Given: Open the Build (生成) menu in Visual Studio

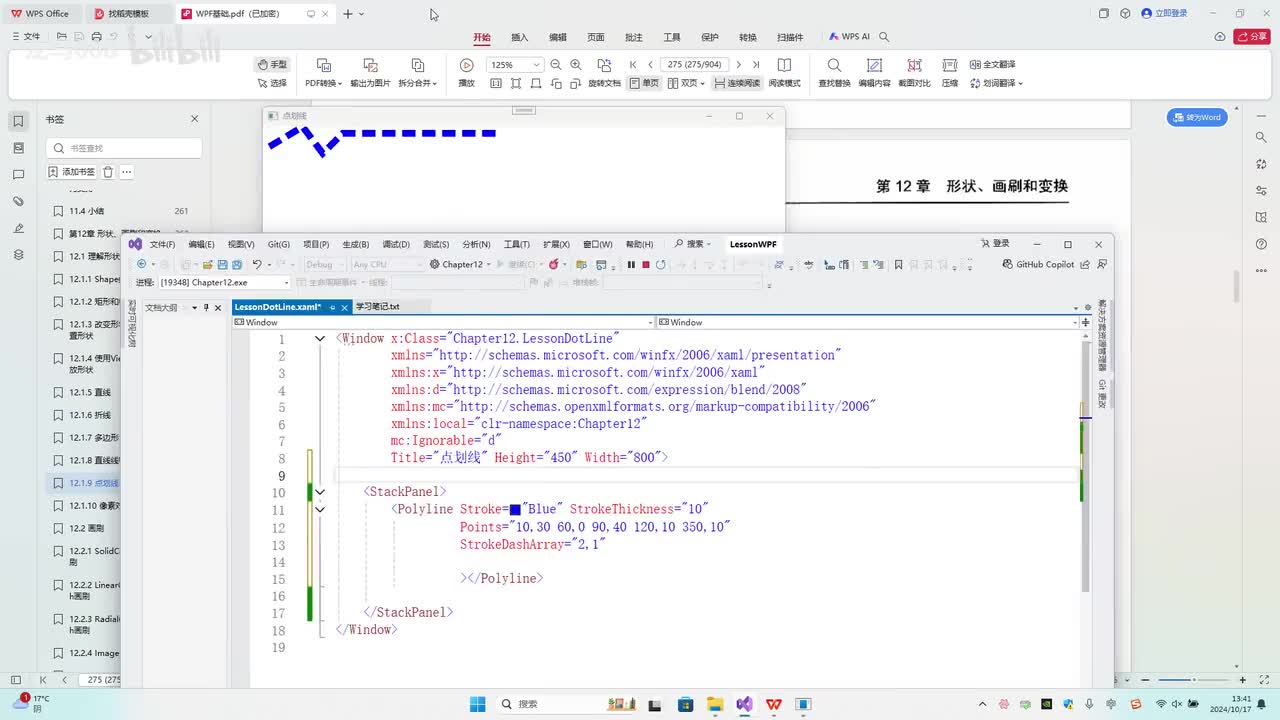Looking at the screenshot, I should pyautogui.click(x=356, y=244).
